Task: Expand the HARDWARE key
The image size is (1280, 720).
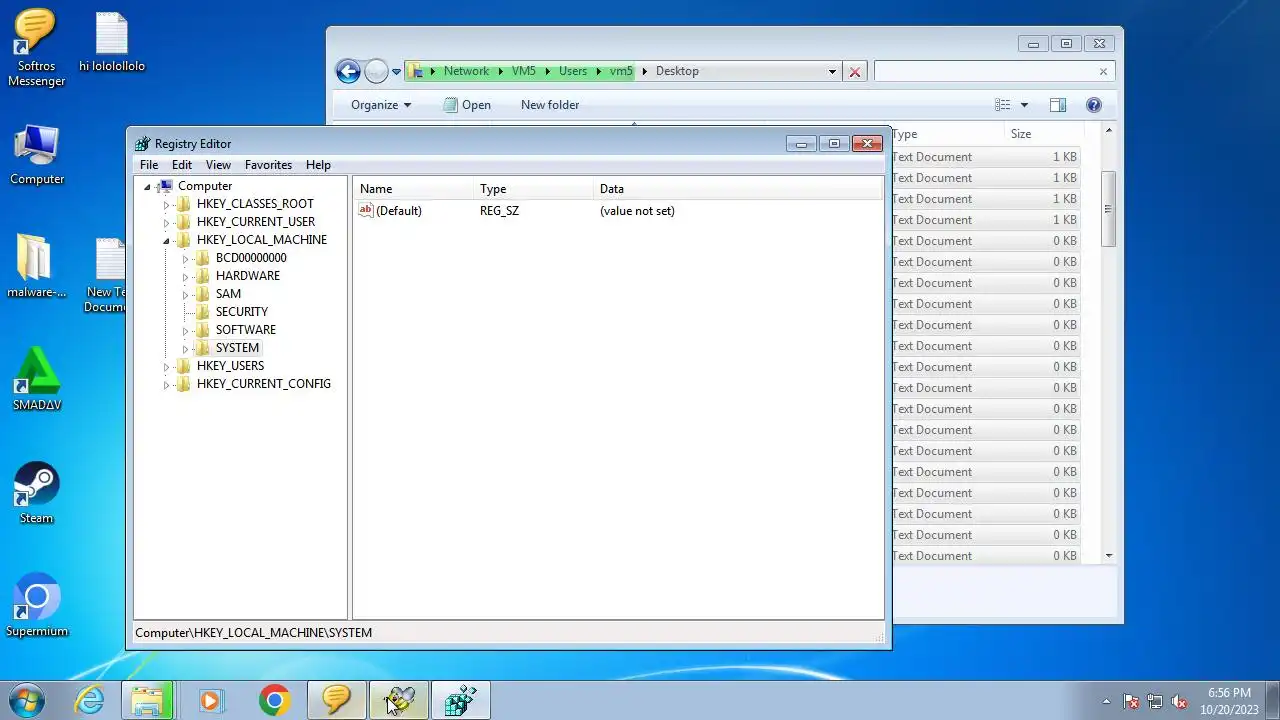Action: point(185,276)
